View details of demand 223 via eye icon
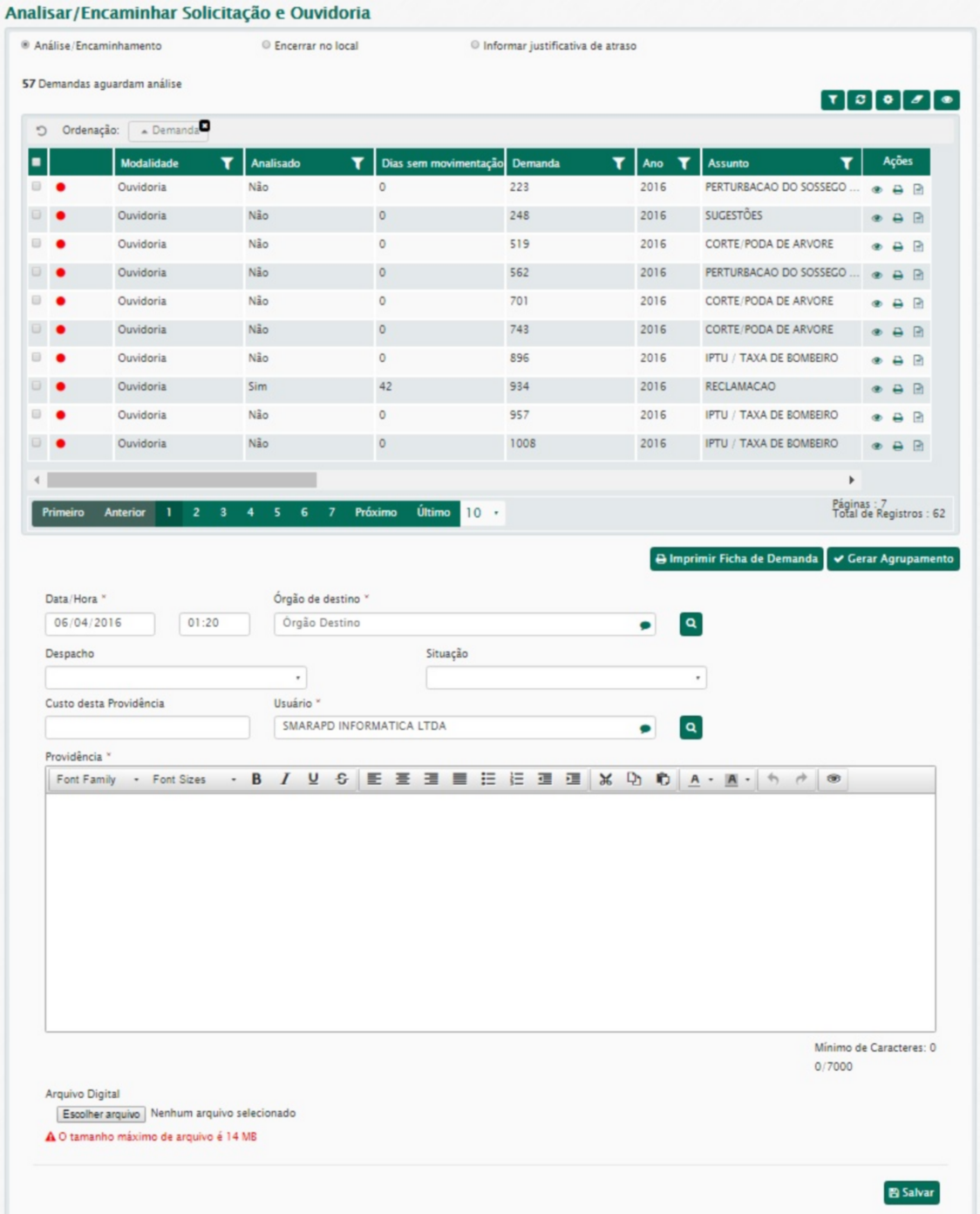 [x=876, y=189]
